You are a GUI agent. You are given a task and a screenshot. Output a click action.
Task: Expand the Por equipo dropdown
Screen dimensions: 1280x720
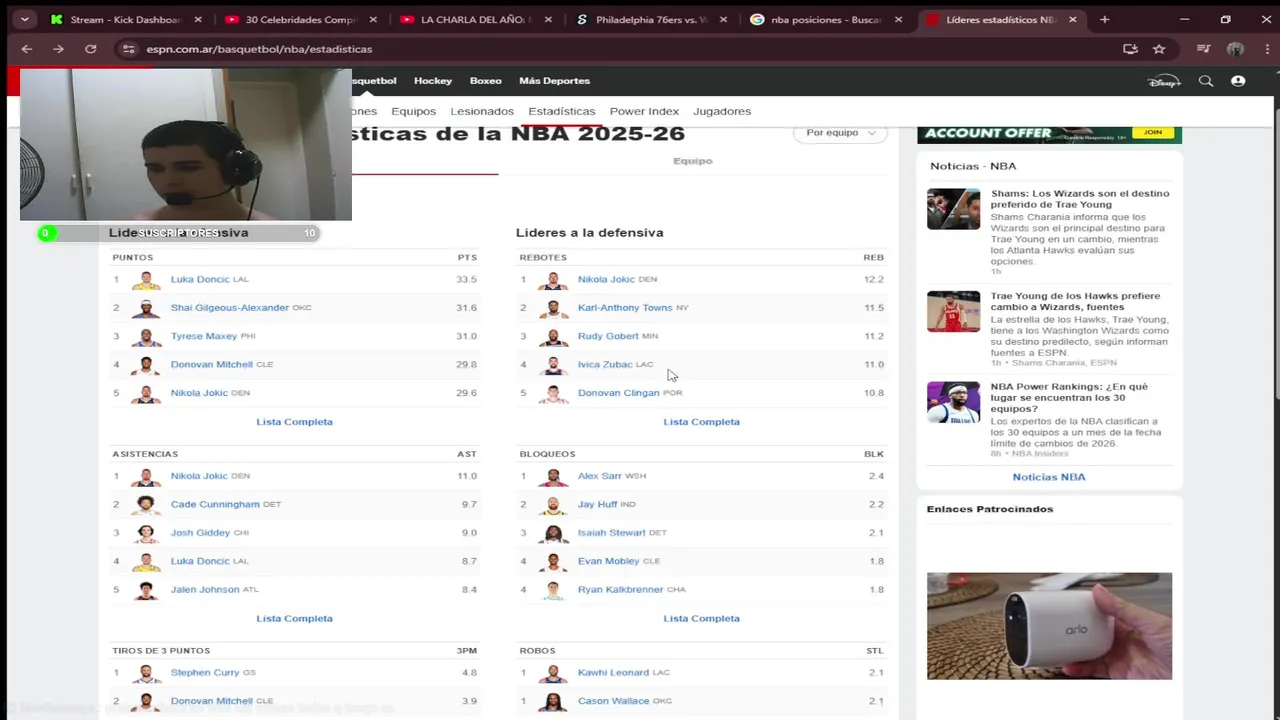point(840,133)
